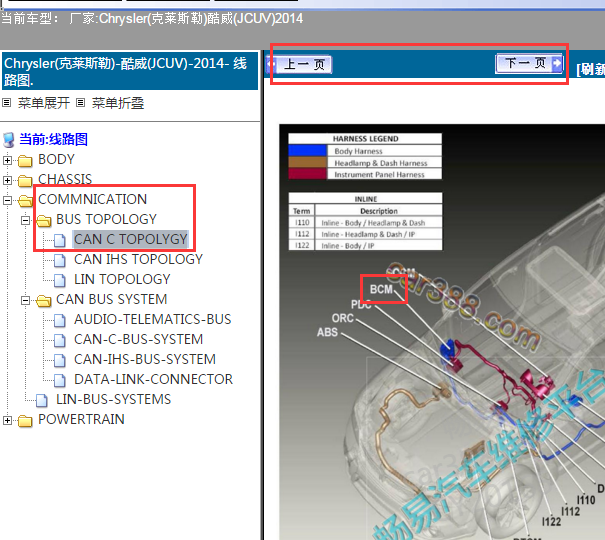Open the CAN-C-BUS-SYSTEM diagram
Screen dimensions: 605x540
138,340
